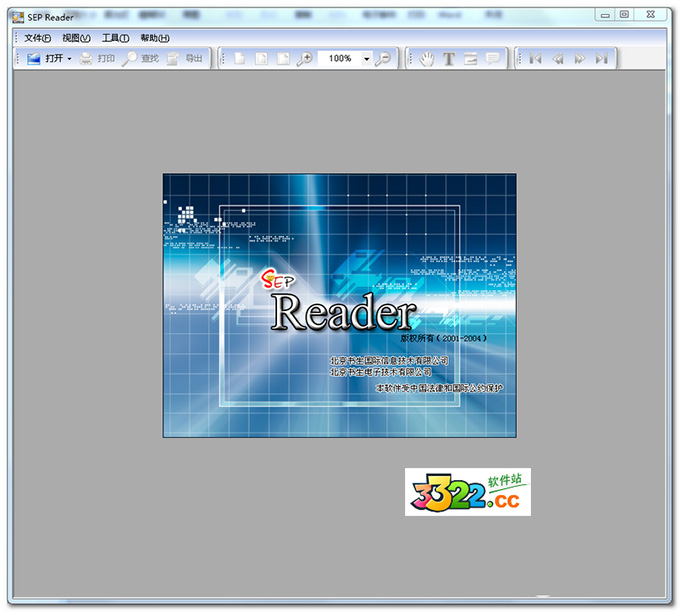Click the zoom in magnifier icon
The width and height of the screenshot is (680, 612).
click(305, 59)
